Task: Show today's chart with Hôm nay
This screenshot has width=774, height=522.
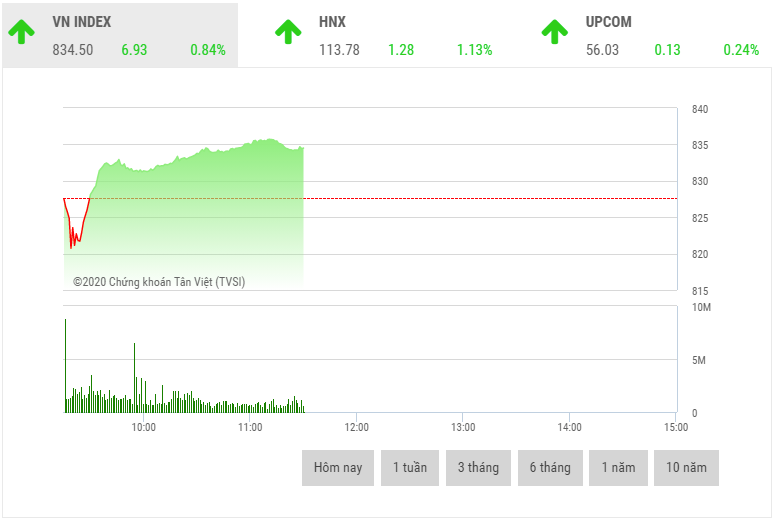Action: tap(338, 468)
